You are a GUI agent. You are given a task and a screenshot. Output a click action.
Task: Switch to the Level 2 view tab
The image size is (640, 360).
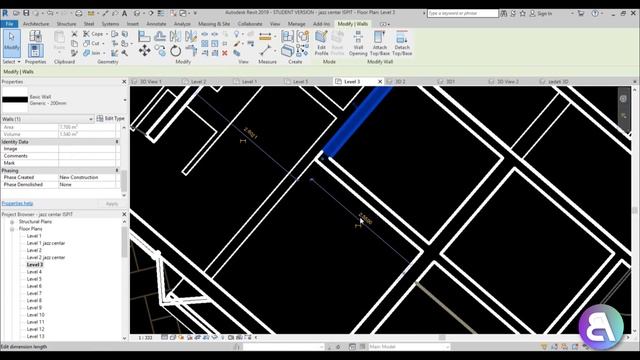click(x=198, y=82)
